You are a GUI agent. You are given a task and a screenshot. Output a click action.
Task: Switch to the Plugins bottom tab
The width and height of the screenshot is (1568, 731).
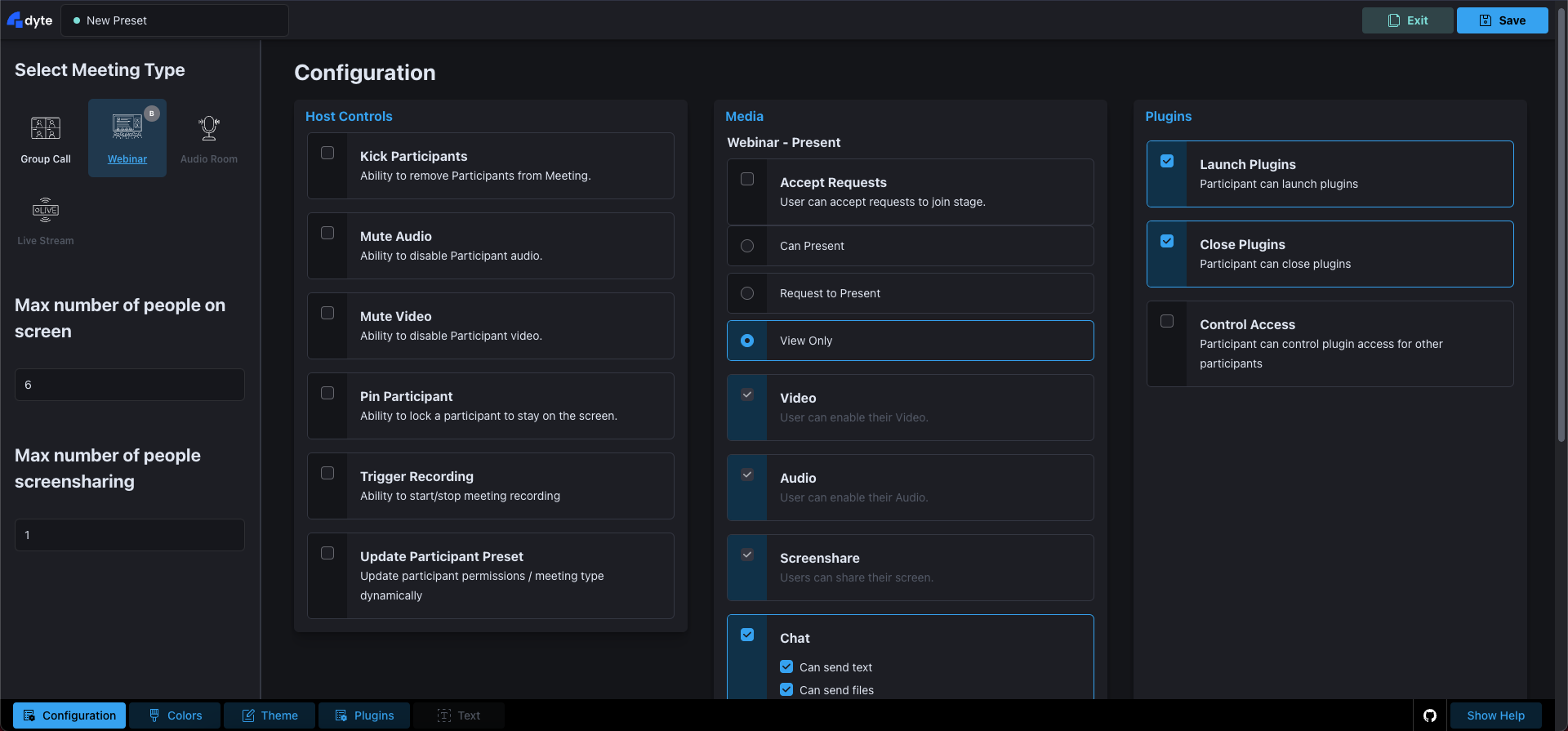coord(364,715)
